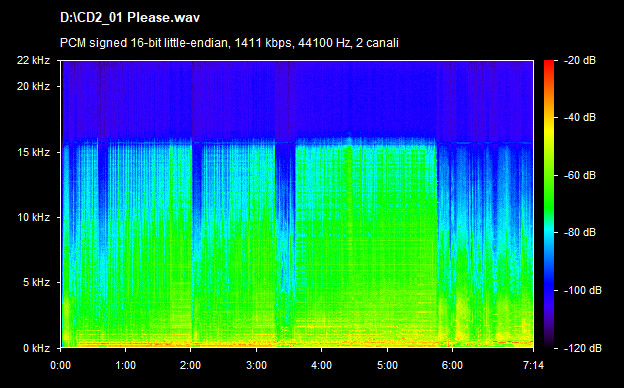Click the file title D:\CD2_01 Please.wav
The image size is (624, 388).
coord(130,18)
